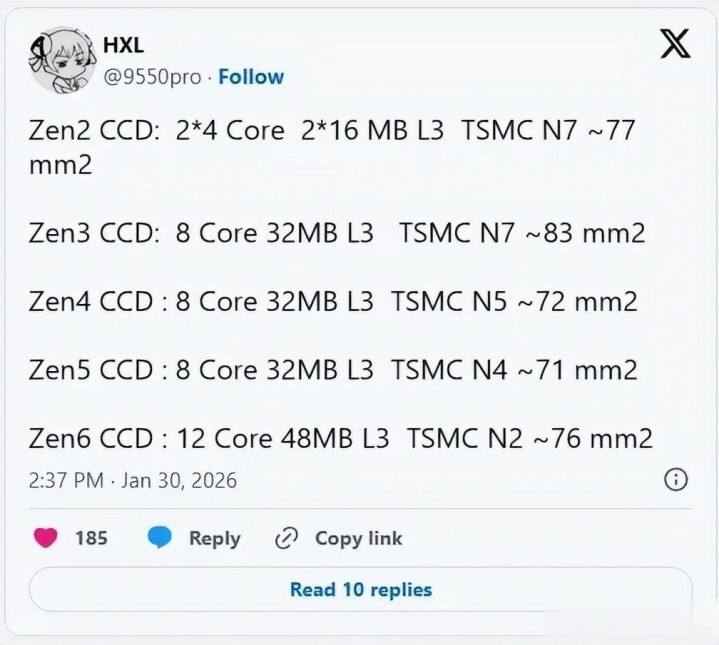Screen dimensions: 719x645
Task: Click the reply speech bubble icon
Action: [x=161, y=538]
